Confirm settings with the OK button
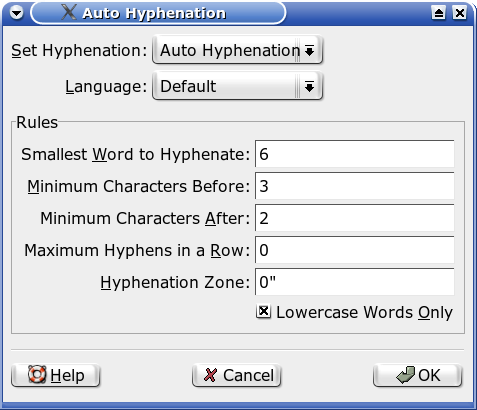Viewport: 477px width, 410px height. 418,375
